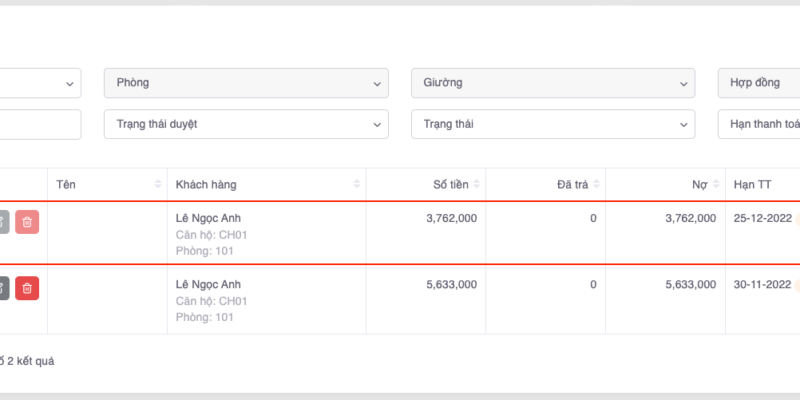
Task: Sort the Nợ column using arrows
Action: pos(716,185)
